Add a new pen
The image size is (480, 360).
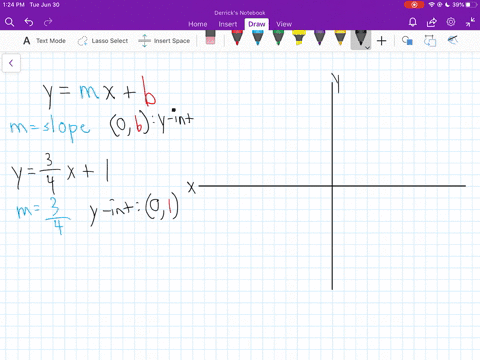point(382,41)
